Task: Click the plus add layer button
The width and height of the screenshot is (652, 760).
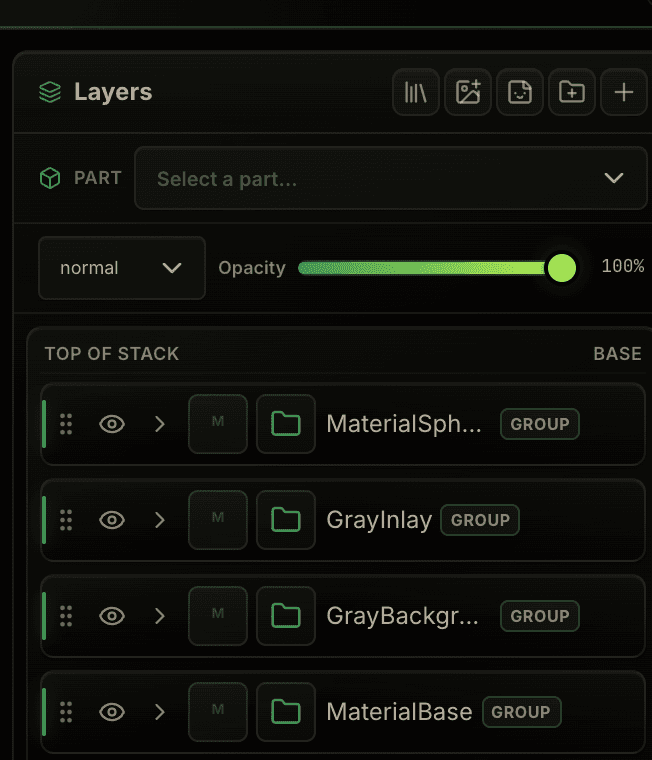Action: click(x=624, y=92)
